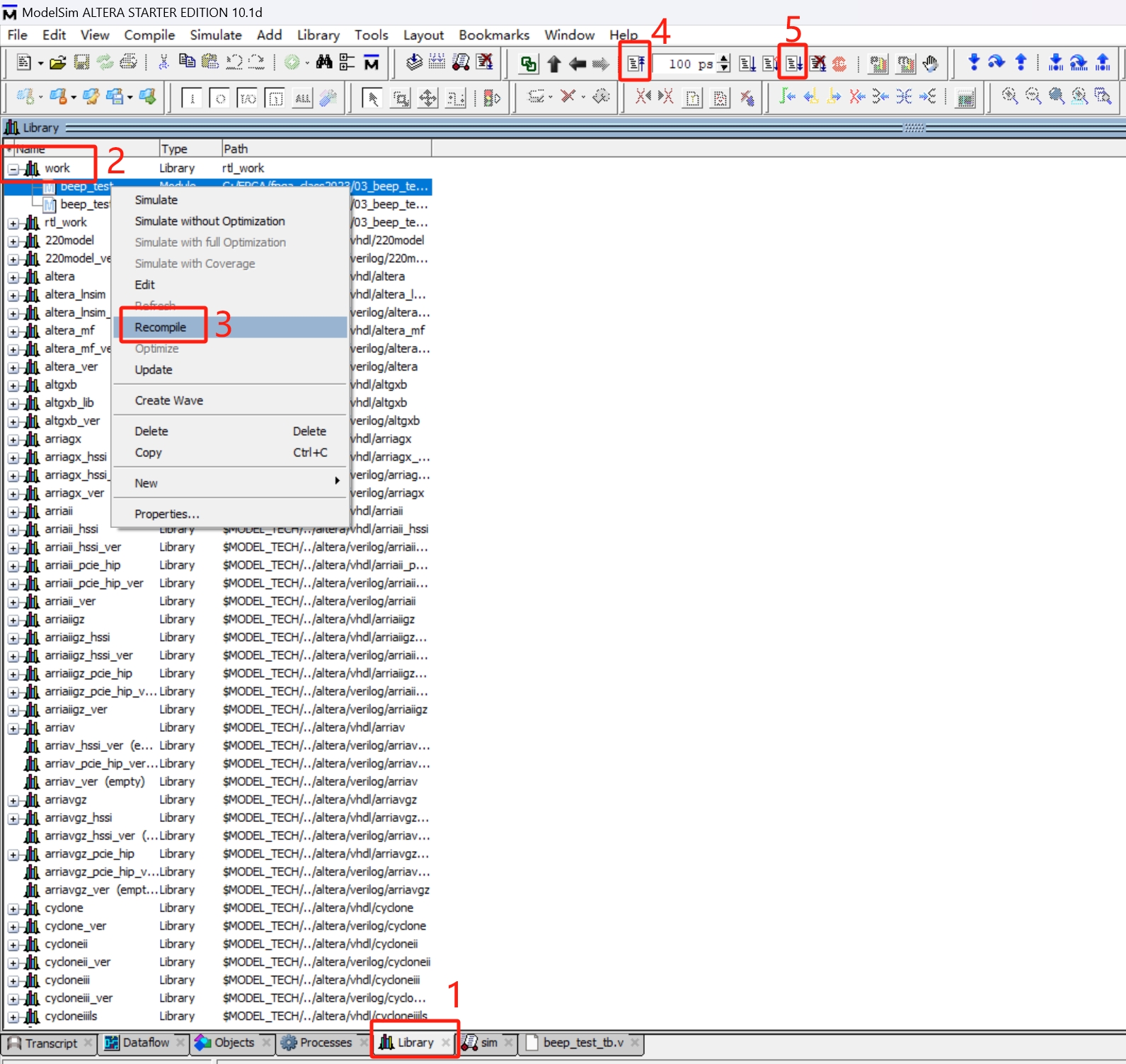Screen dimensions: 1126x1064
Task: Open the Compile menu in menu bar
Action: (x=149, y=35)
